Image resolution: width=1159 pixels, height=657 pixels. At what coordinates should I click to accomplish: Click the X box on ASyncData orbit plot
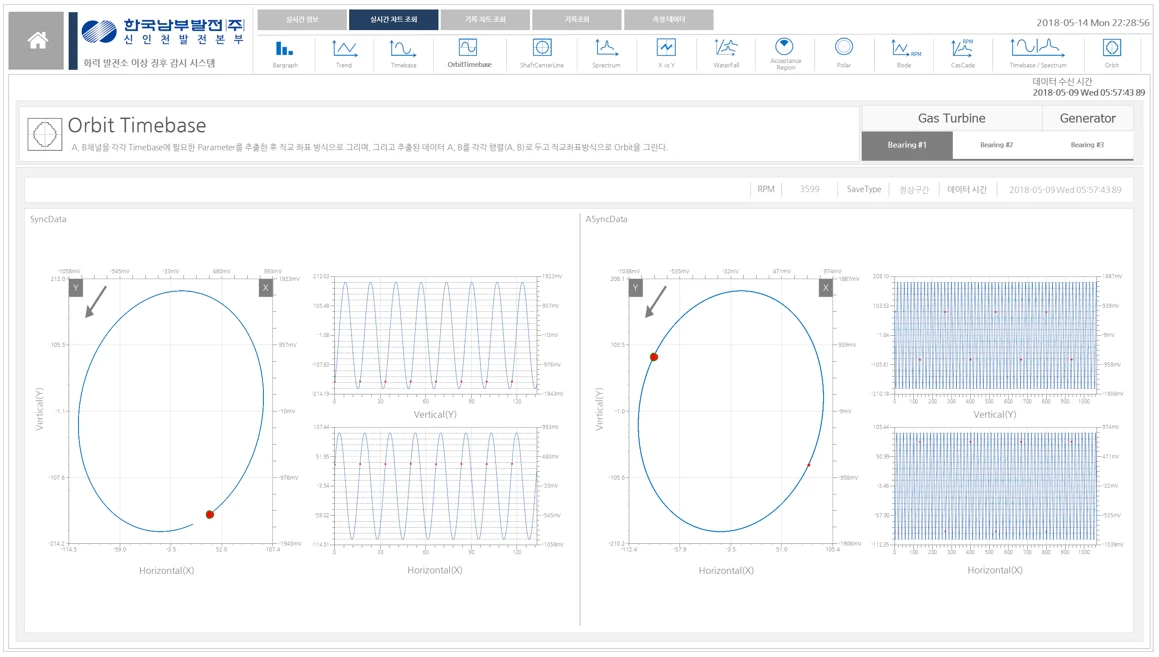(826, 287)
